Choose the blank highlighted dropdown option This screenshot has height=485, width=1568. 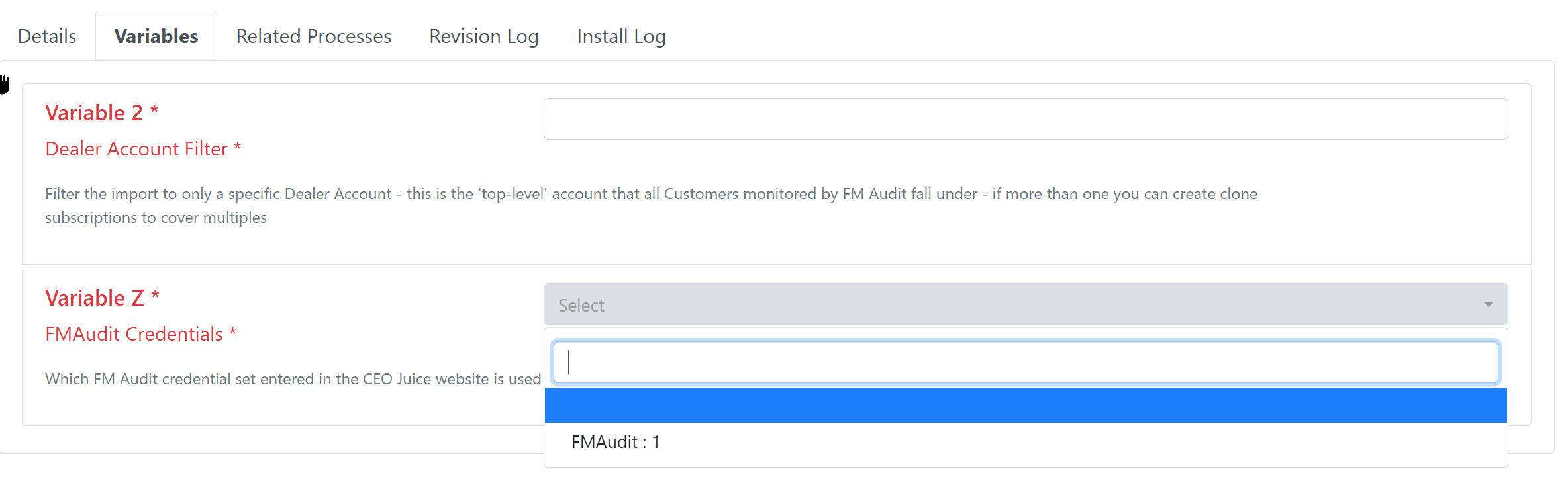click(x=1026, y=406)
